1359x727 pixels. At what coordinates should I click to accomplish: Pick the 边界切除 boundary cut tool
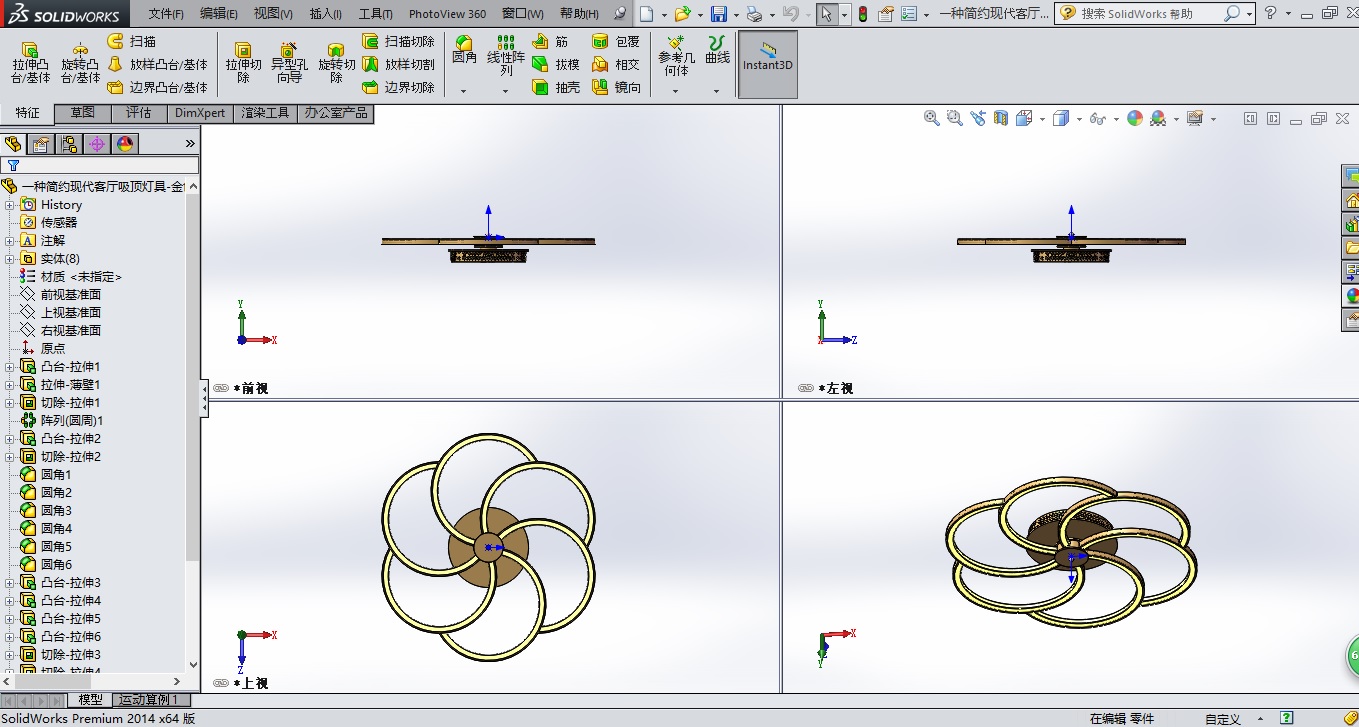pos(398,87)
